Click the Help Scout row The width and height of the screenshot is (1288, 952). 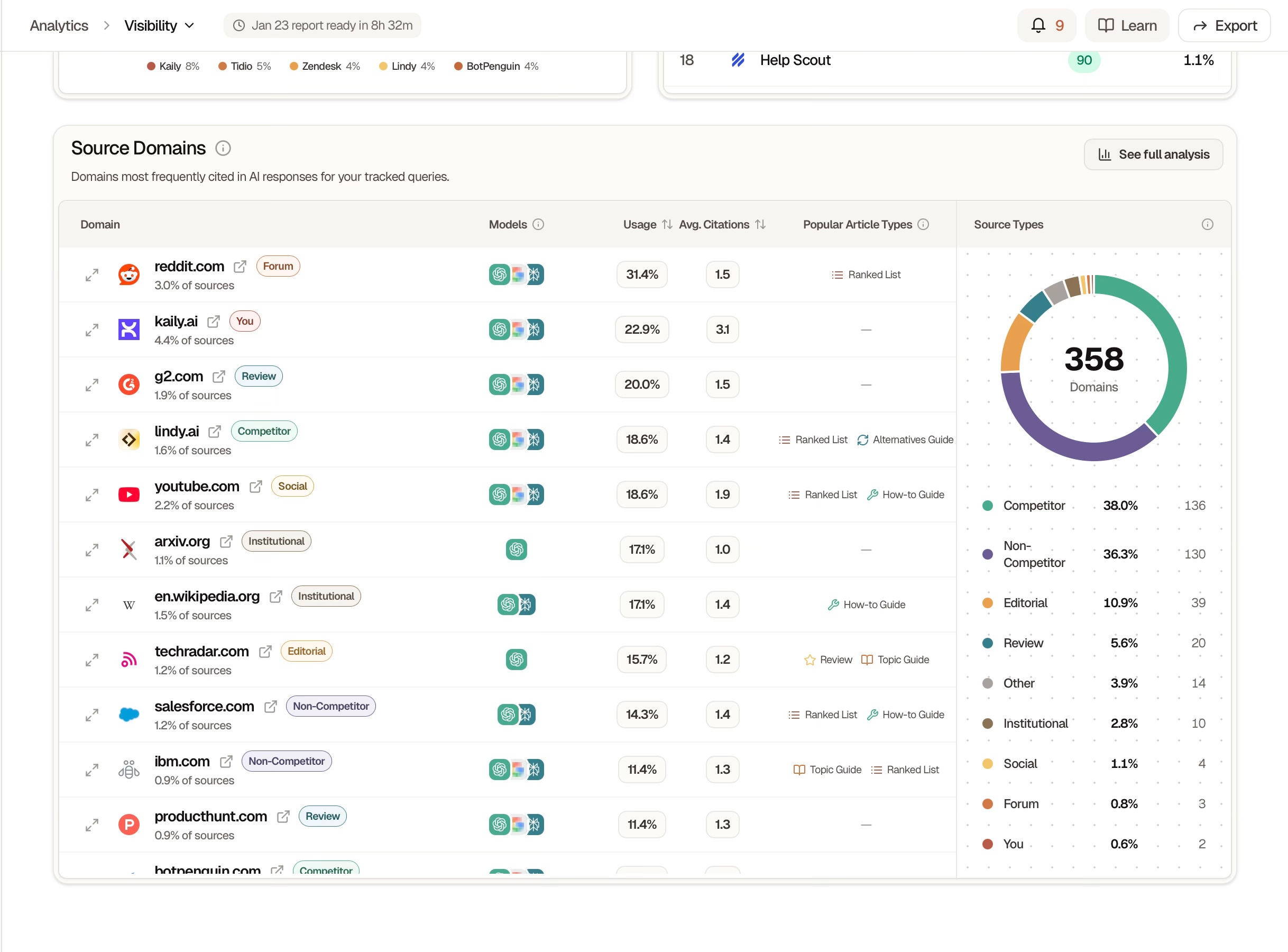tap(794, 60)
